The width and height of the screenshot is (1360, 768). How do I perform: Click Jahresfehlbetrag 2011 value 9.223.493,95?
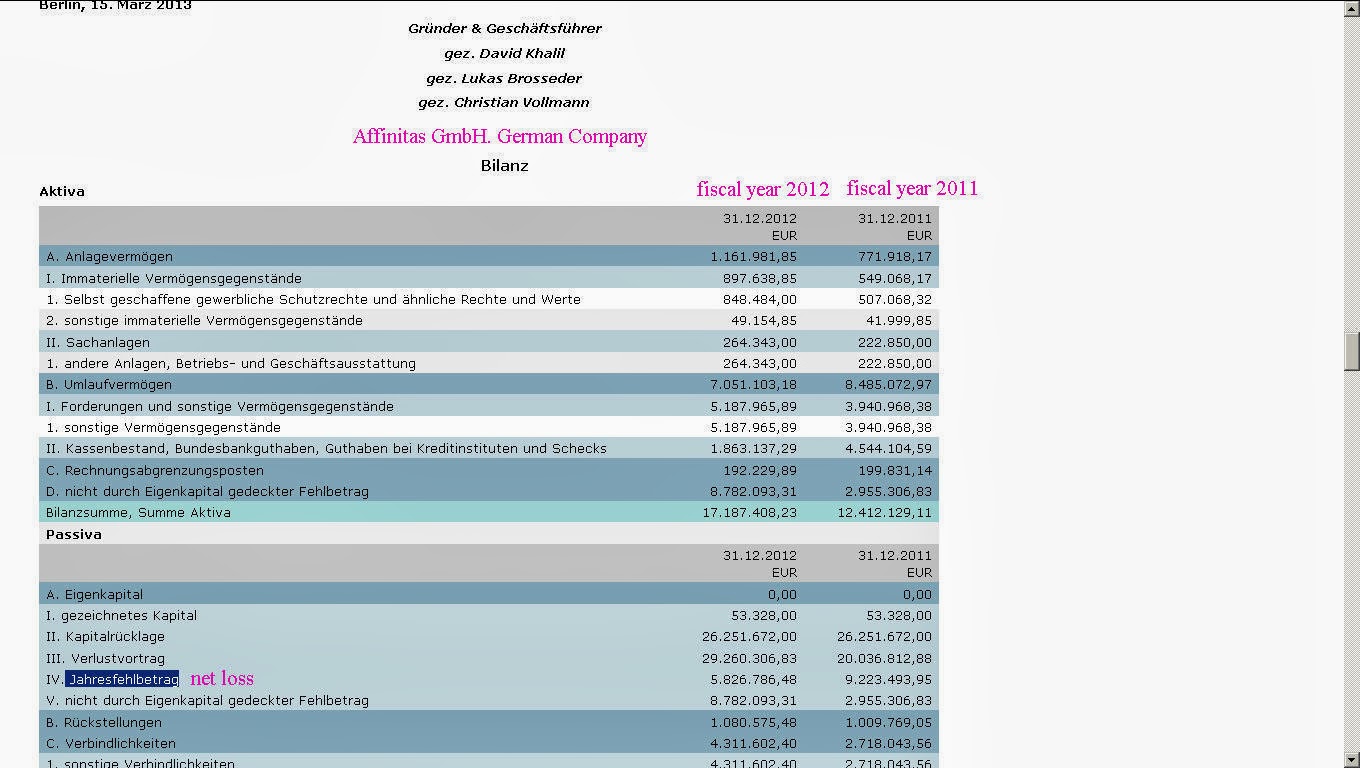point(888,679)
